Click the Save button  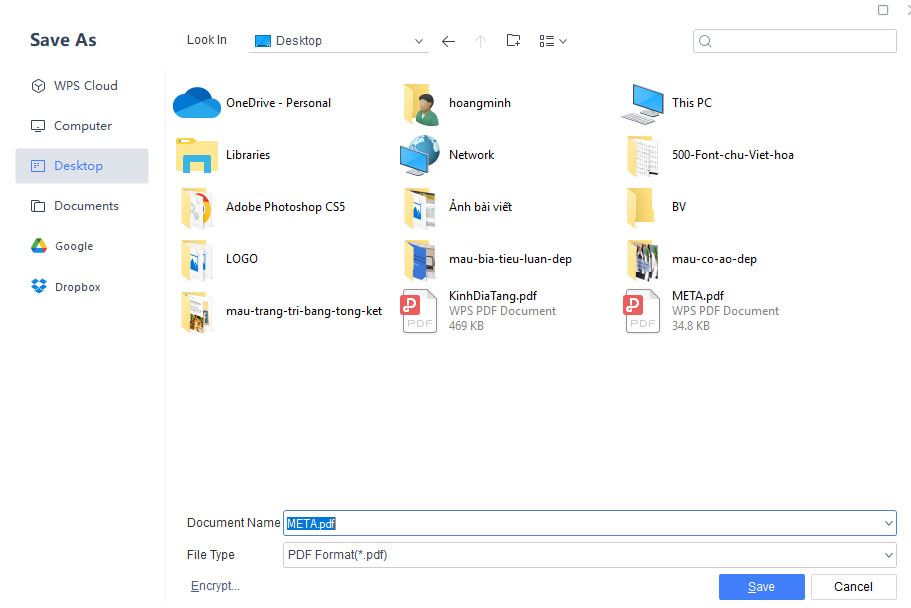pos(761,587)
